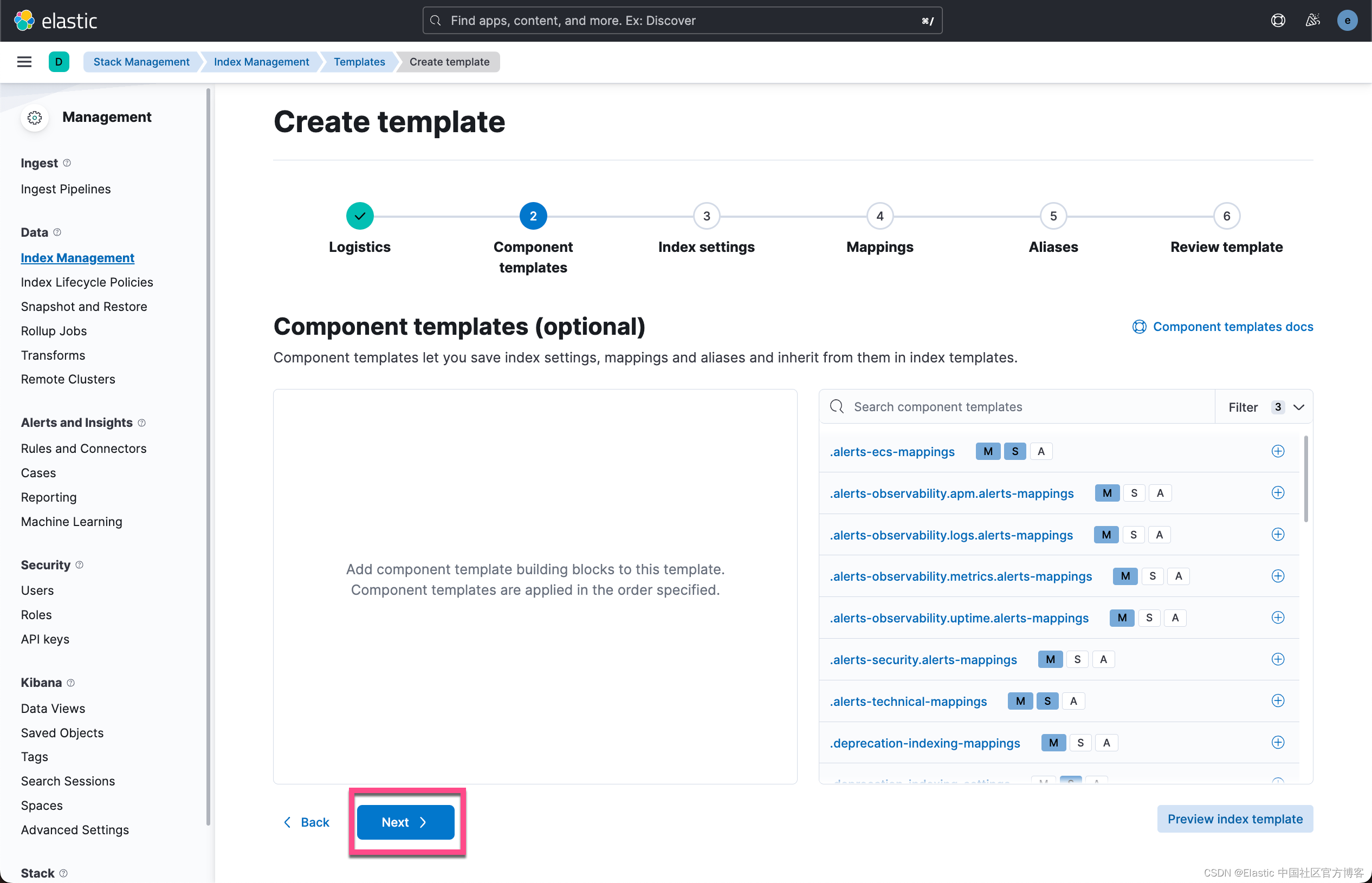Open the hamburger navigation menu

pyautogui.click(x=24, y=62)
